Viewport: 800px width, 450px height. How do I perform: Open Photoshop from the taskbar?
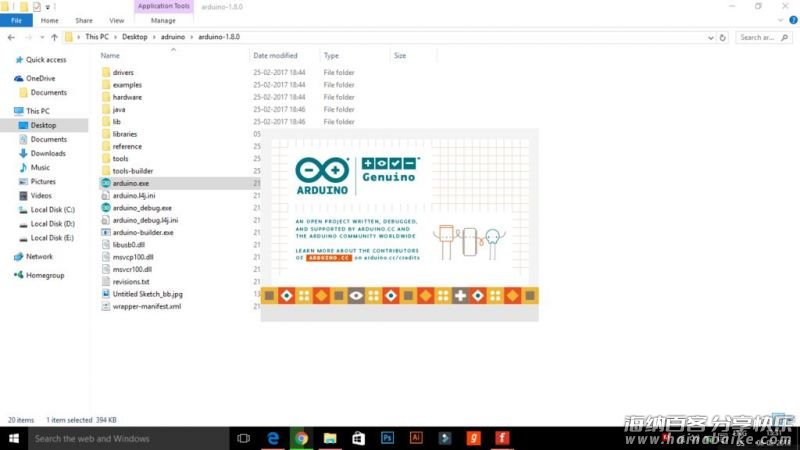point(387,438)
